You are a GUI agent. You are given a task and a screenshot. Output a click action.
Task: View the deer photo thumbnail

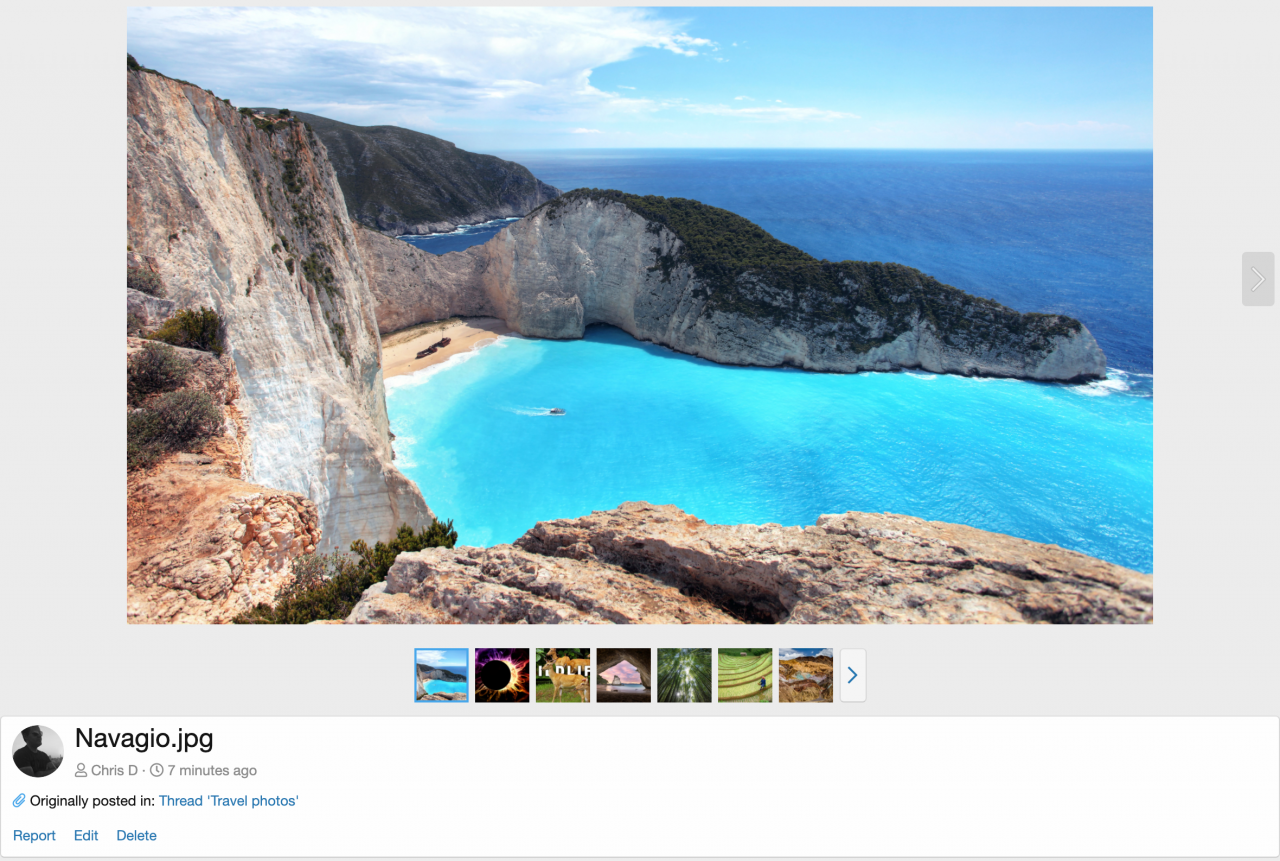pyautogui.click(x=563, y=675)
